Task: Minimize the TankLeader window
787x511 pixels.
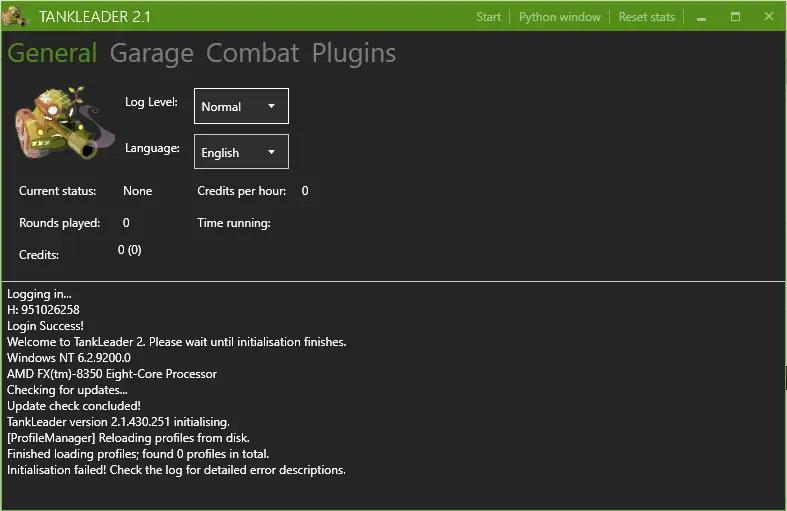Action: point(702,18)
